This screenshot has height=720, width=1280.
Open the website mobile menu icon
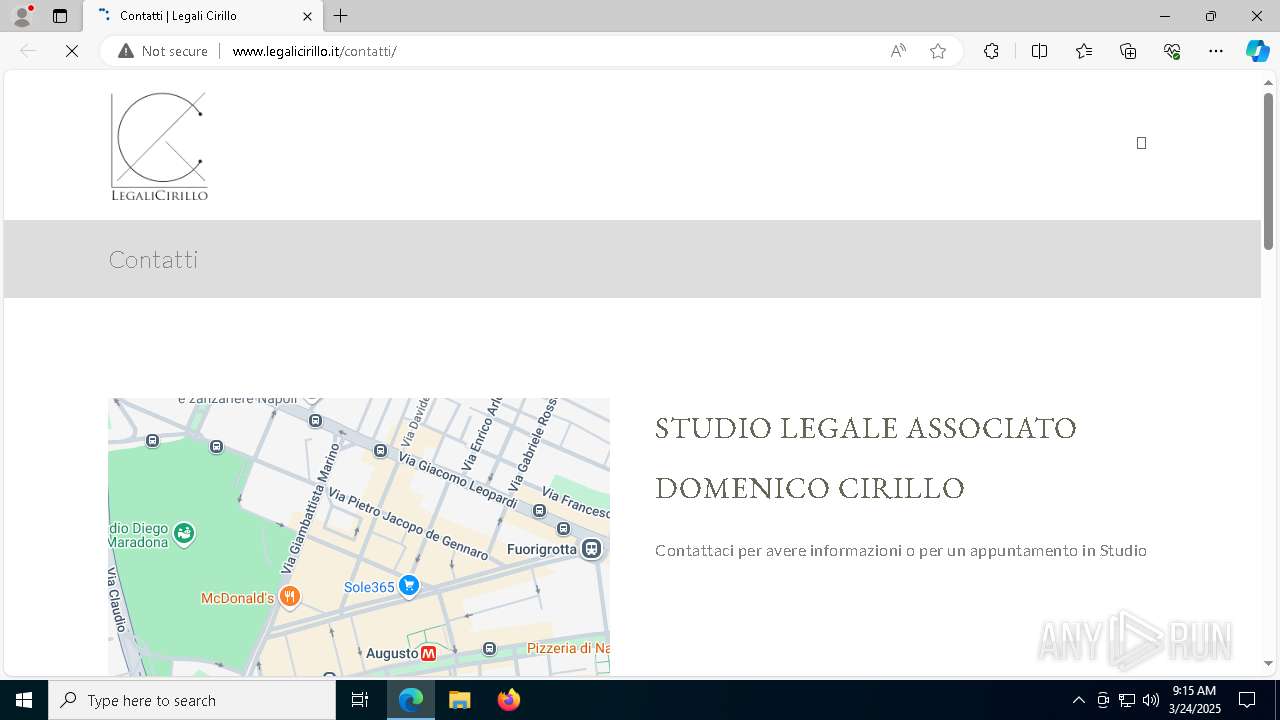(x=1141, y=143)
